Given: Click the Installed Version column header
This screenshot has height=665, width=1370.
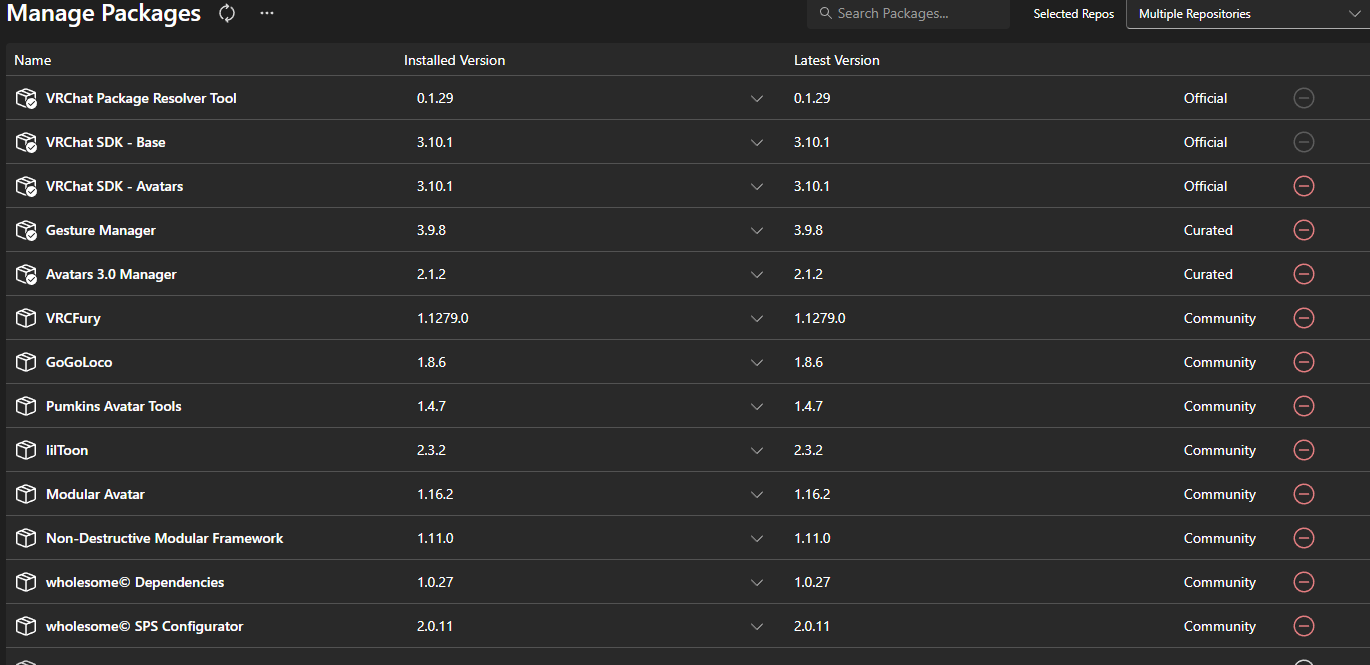Looking at the screenshot, I should pos(454,60).
